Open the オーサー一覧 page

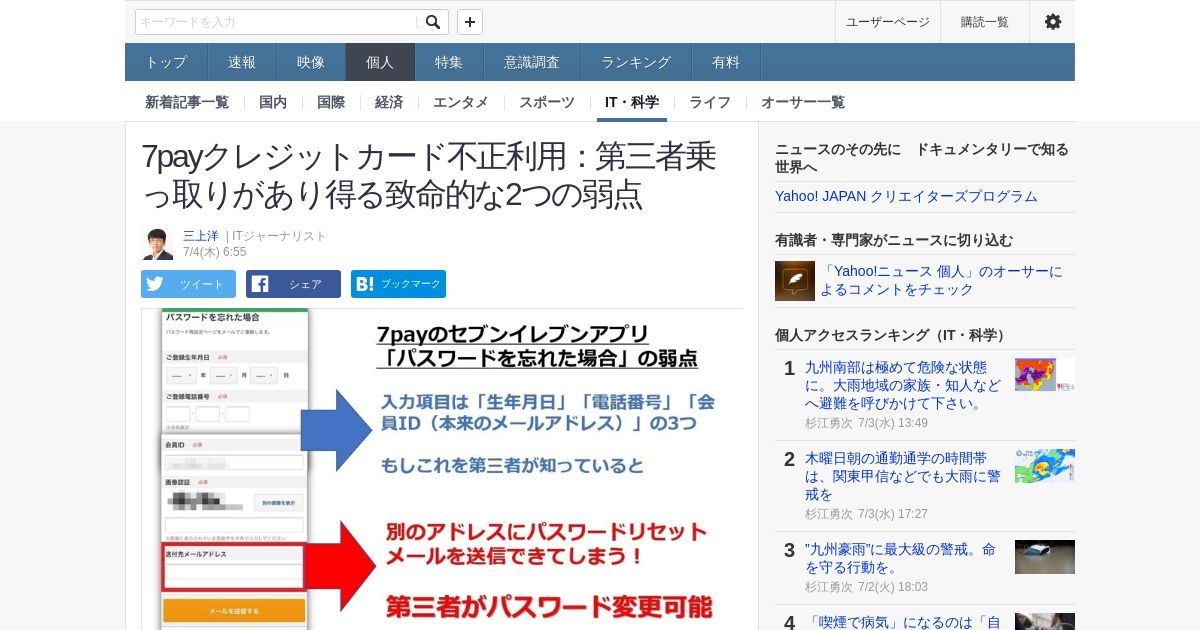coord(803,102)
